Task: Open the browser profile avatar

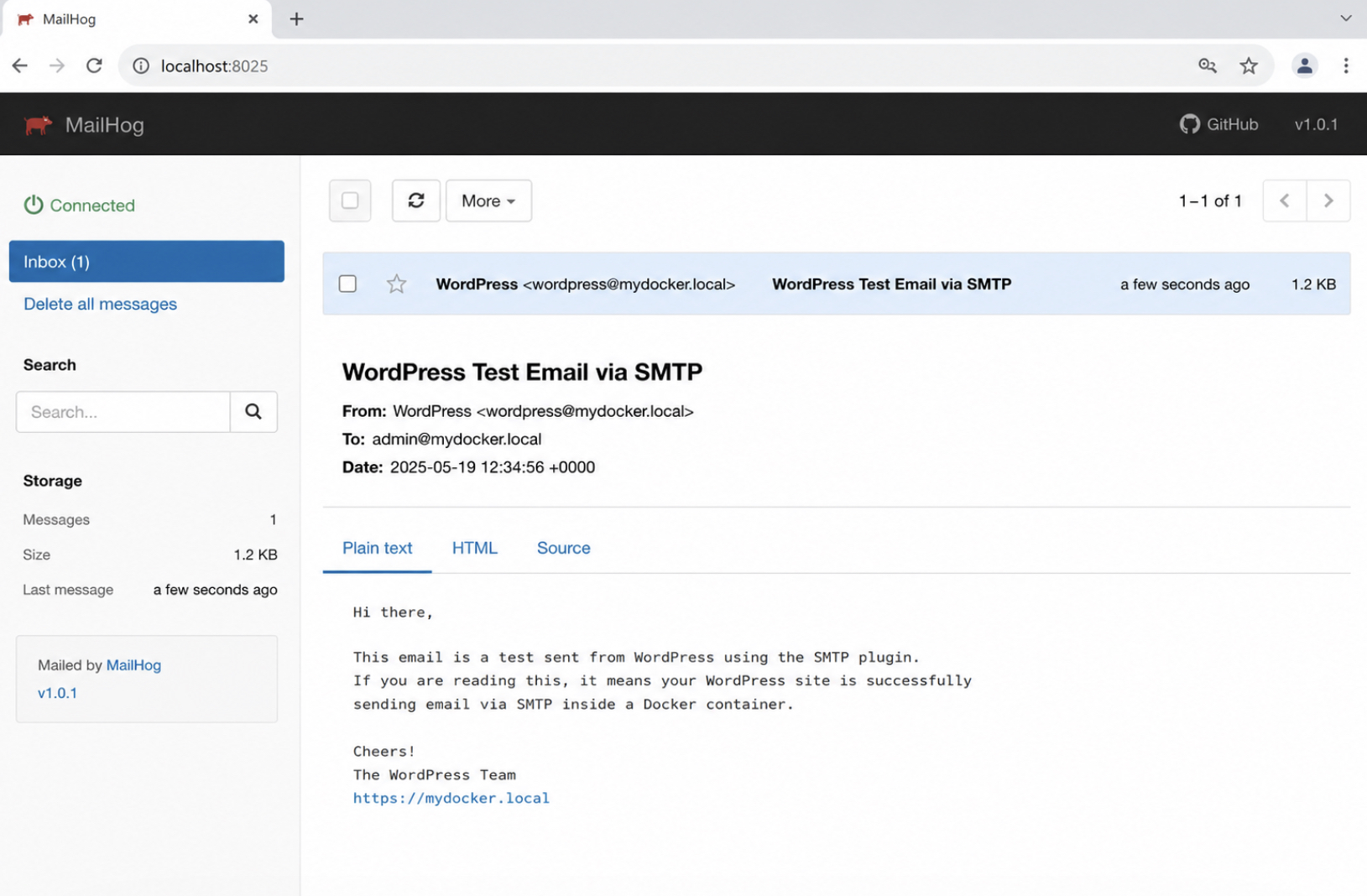Action: pos(1304,65)
